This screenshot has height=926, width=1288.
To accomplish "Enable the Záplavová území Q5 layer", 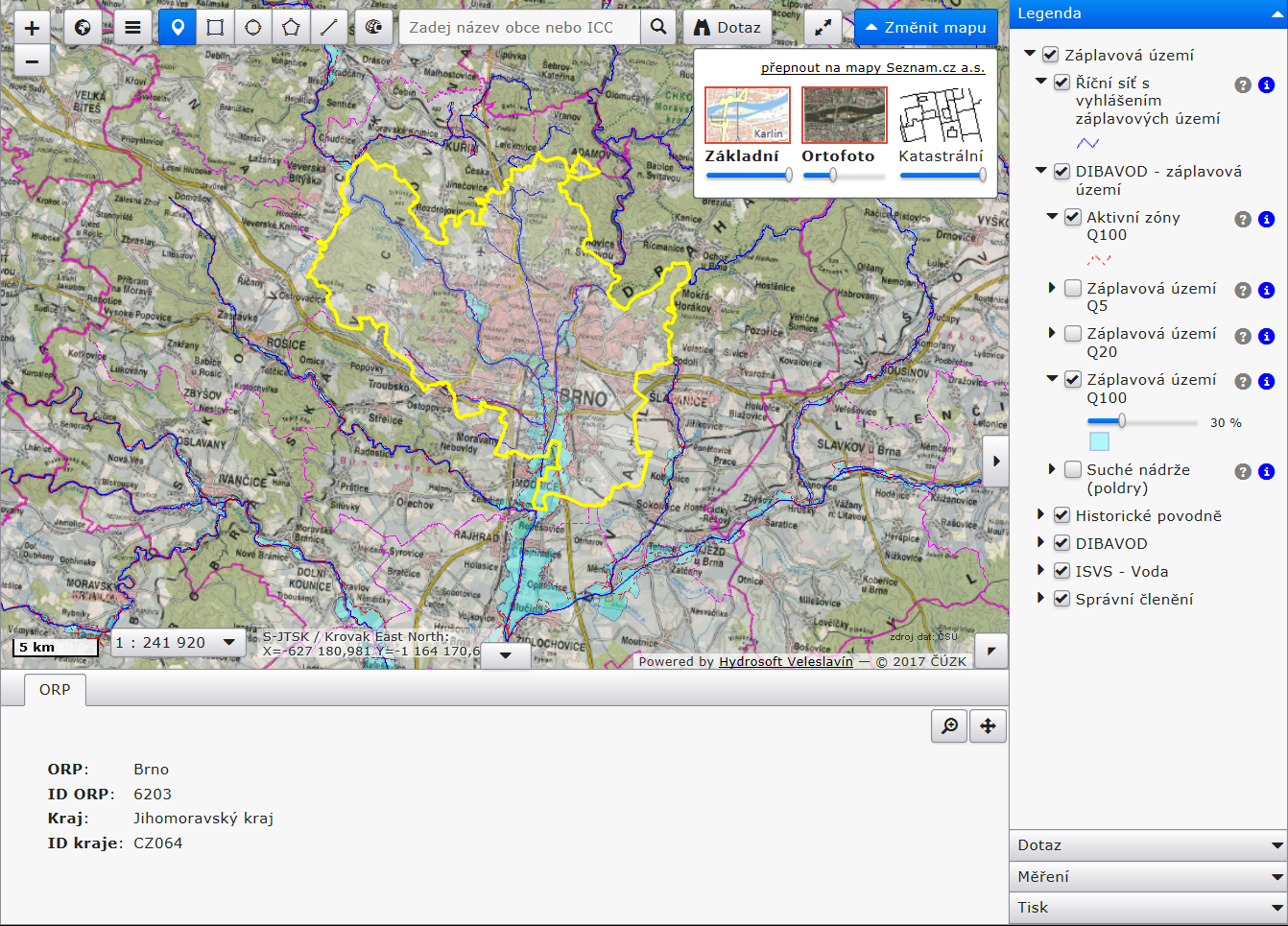I will click(x=1073, y=288).
